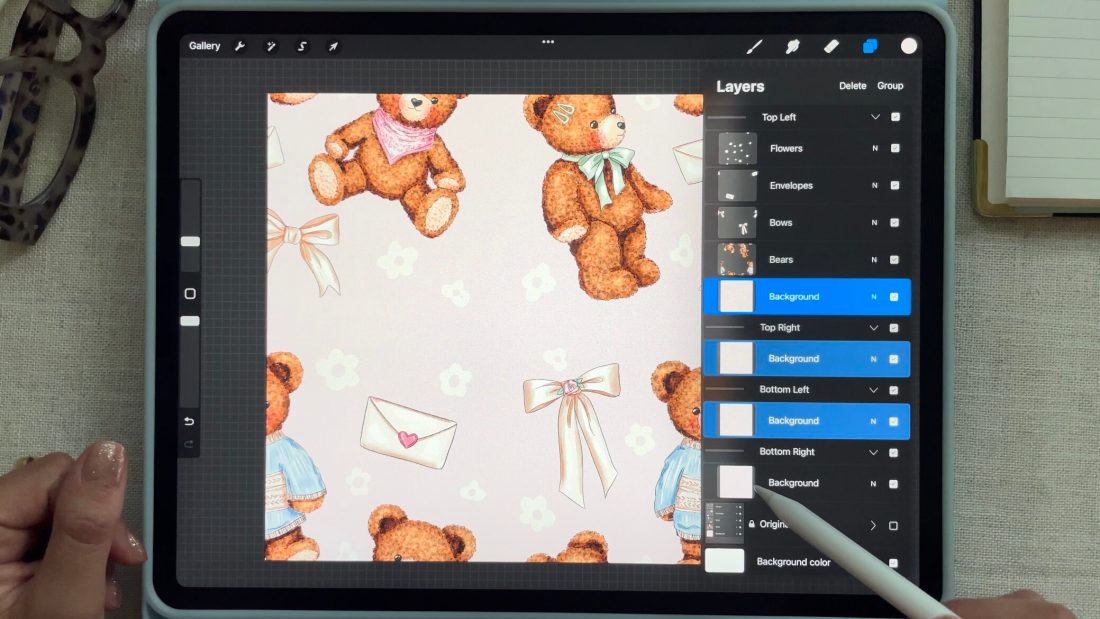Screen dimensions: 1100x619
Task: Open the Gallery view
Action: pos(204,46)
